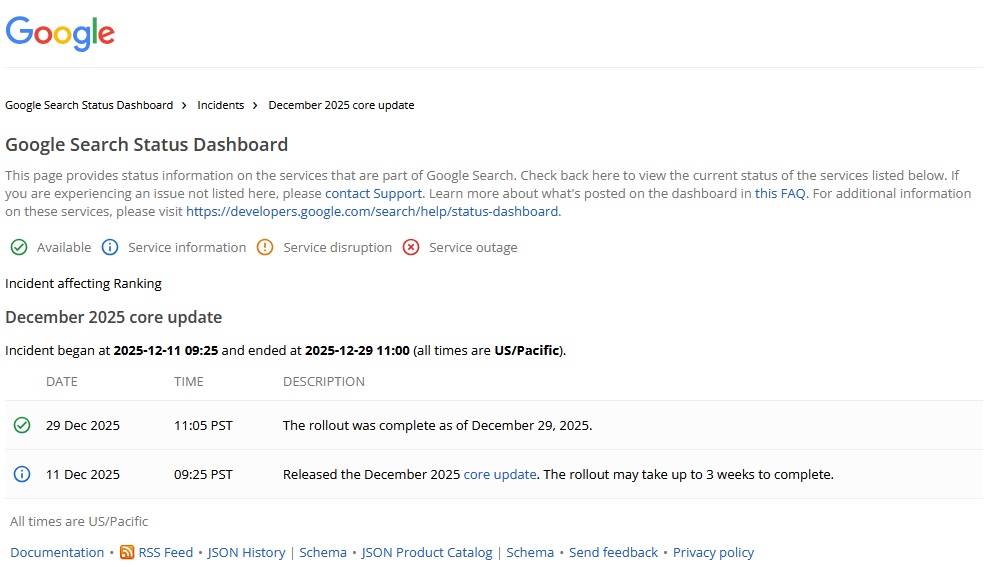This screenshot has width=987, height=567.
Task: Open the contact Support link
Action: (x=373, y=193)
